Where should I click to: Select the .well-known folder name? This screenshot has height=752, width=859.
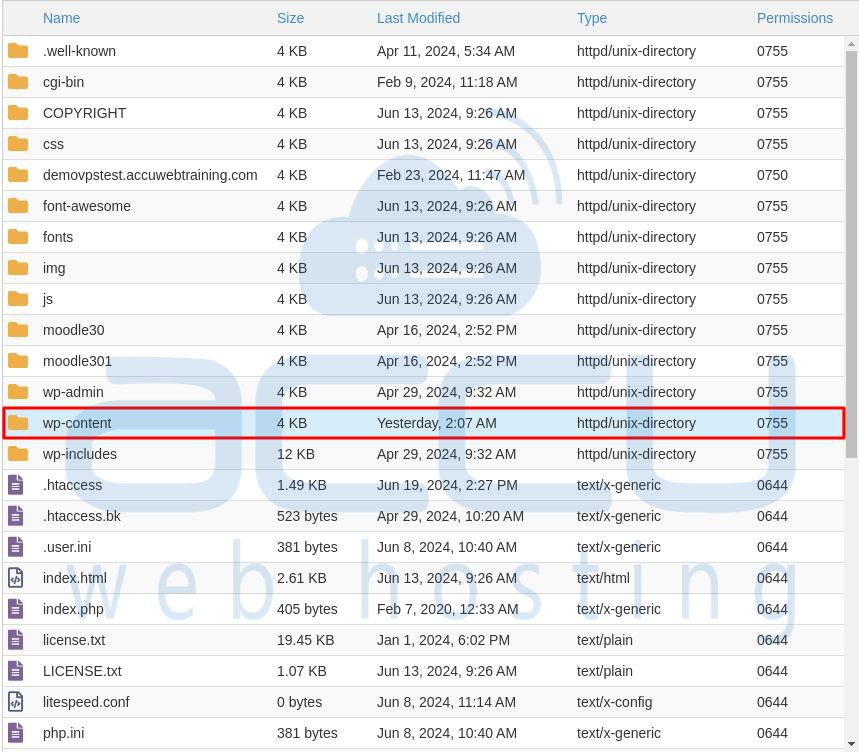[x=79, y=51]
